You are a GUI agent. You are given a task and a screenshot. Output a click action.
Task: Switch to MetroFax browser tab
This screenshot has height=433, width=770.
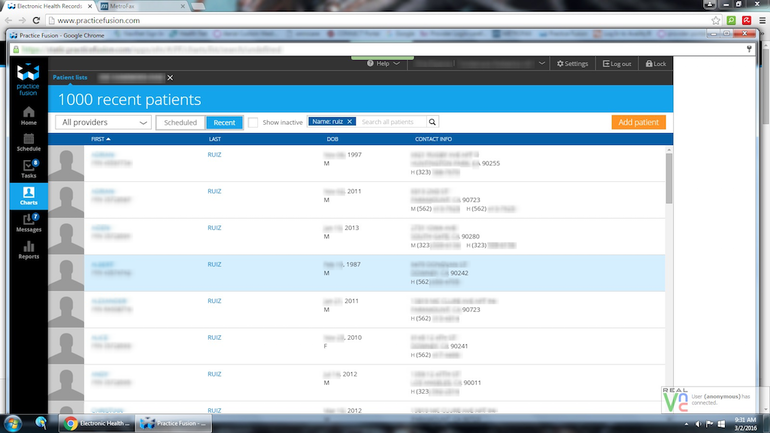pos(142,6)
